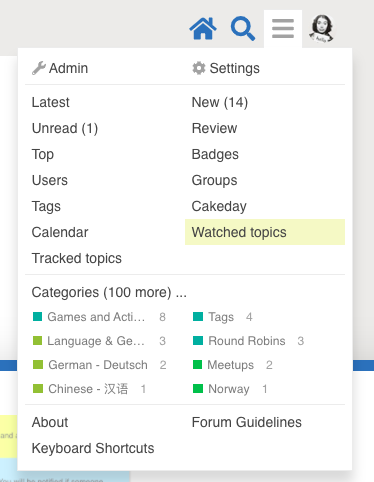Open the user avatar menu
Viewport: 374px width, 482px height.
pos(322,29)
